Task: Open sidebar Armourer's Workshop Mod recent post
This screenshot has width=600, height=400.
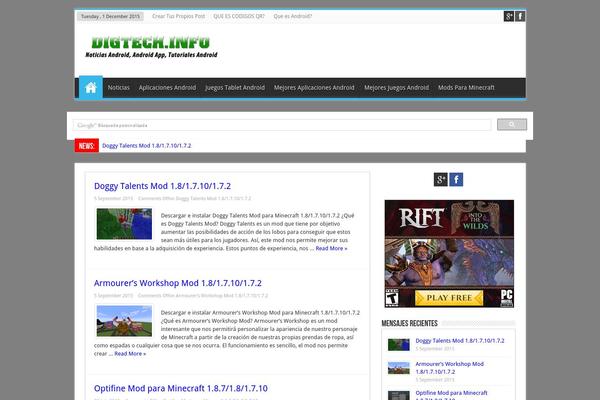Action: (450, 368)
